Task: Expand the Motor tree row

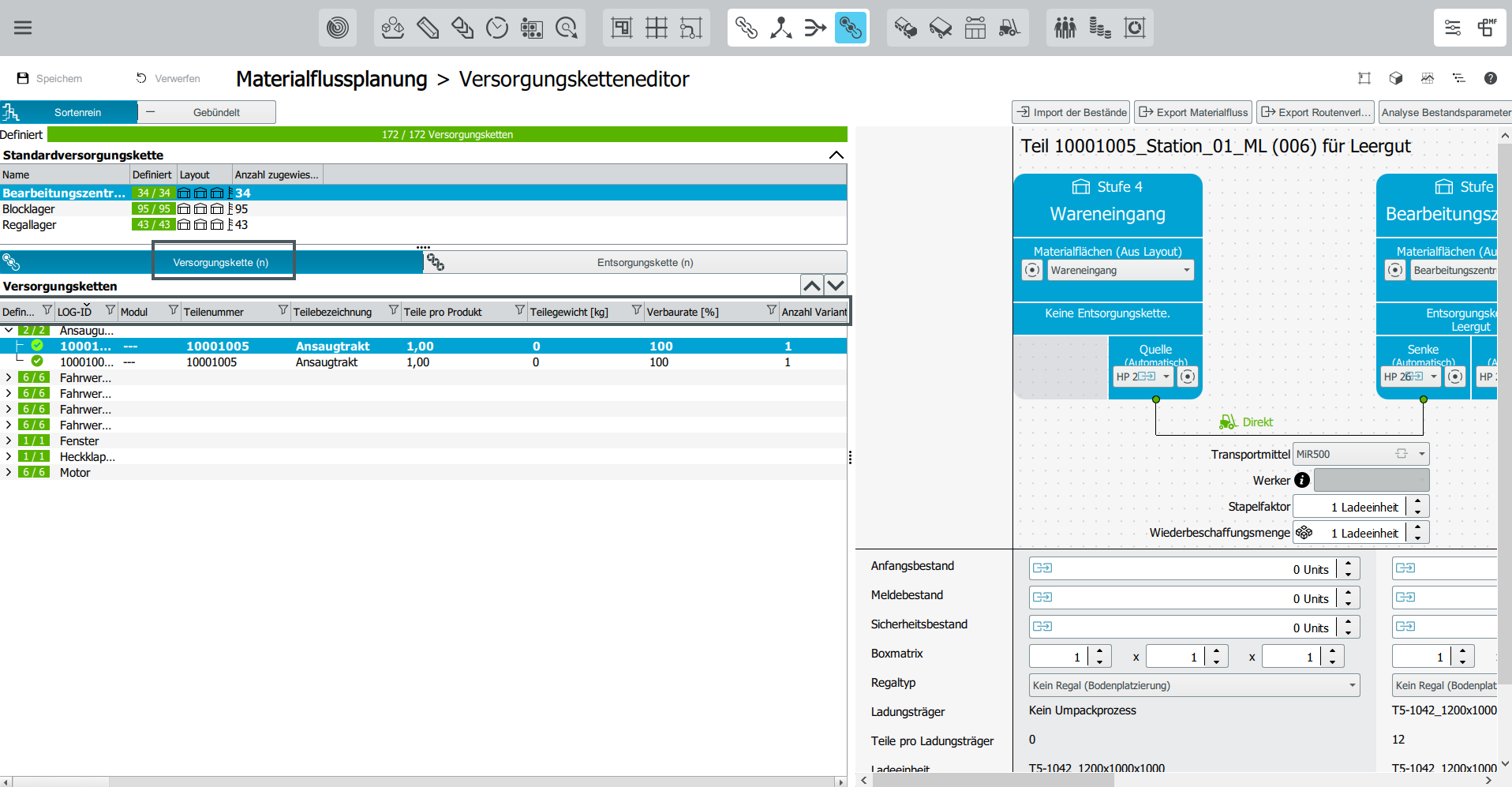Action: coord(9,472)
